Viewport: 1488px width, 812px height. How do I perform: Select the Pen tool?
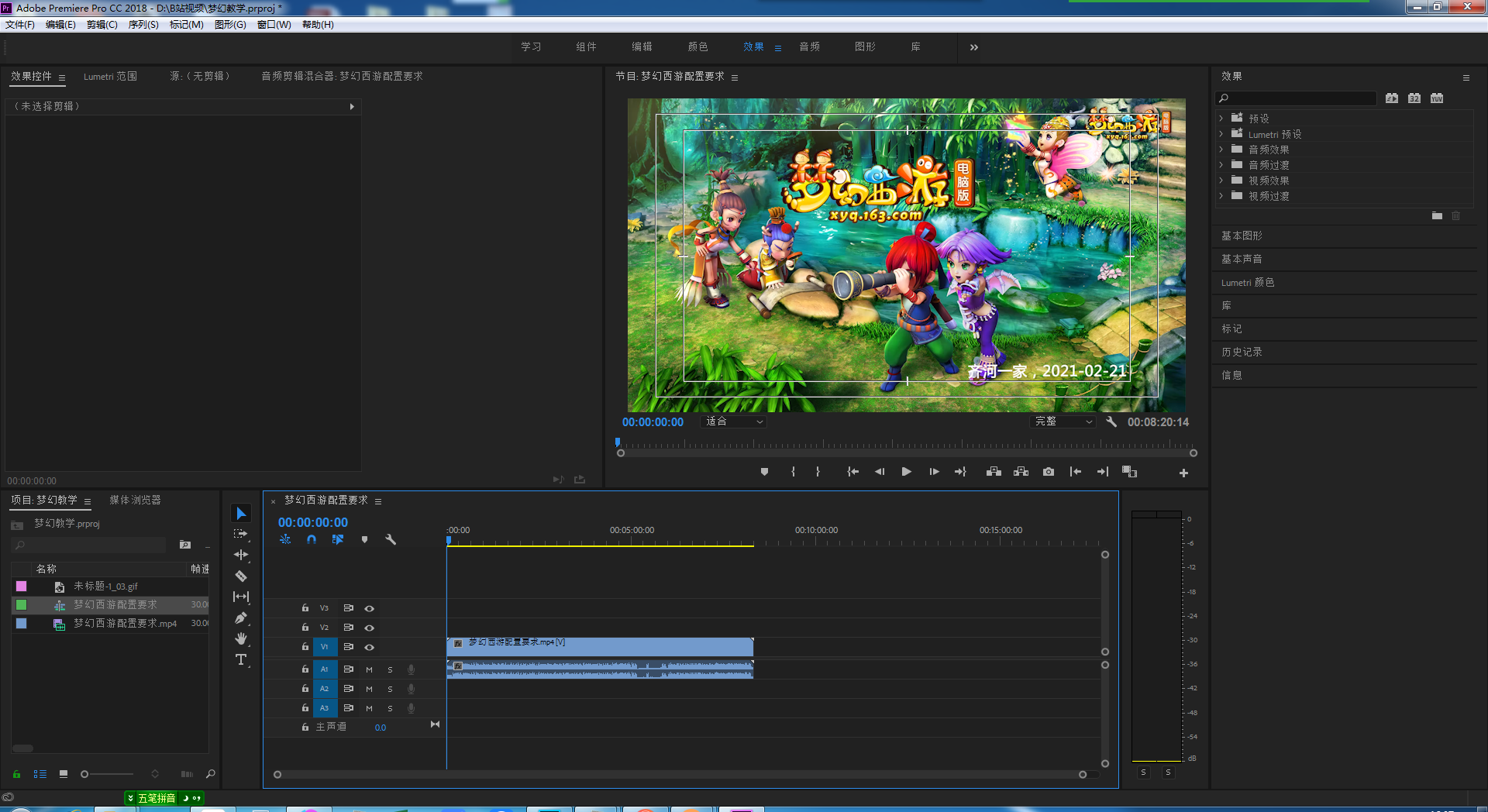241,618
